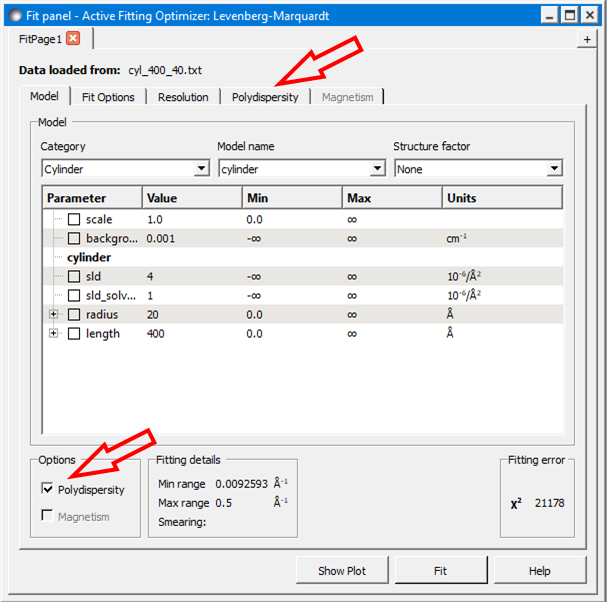Check the background parameter checkbox
The height and width of the screenshot is (602, 607).
pos(74,238)
